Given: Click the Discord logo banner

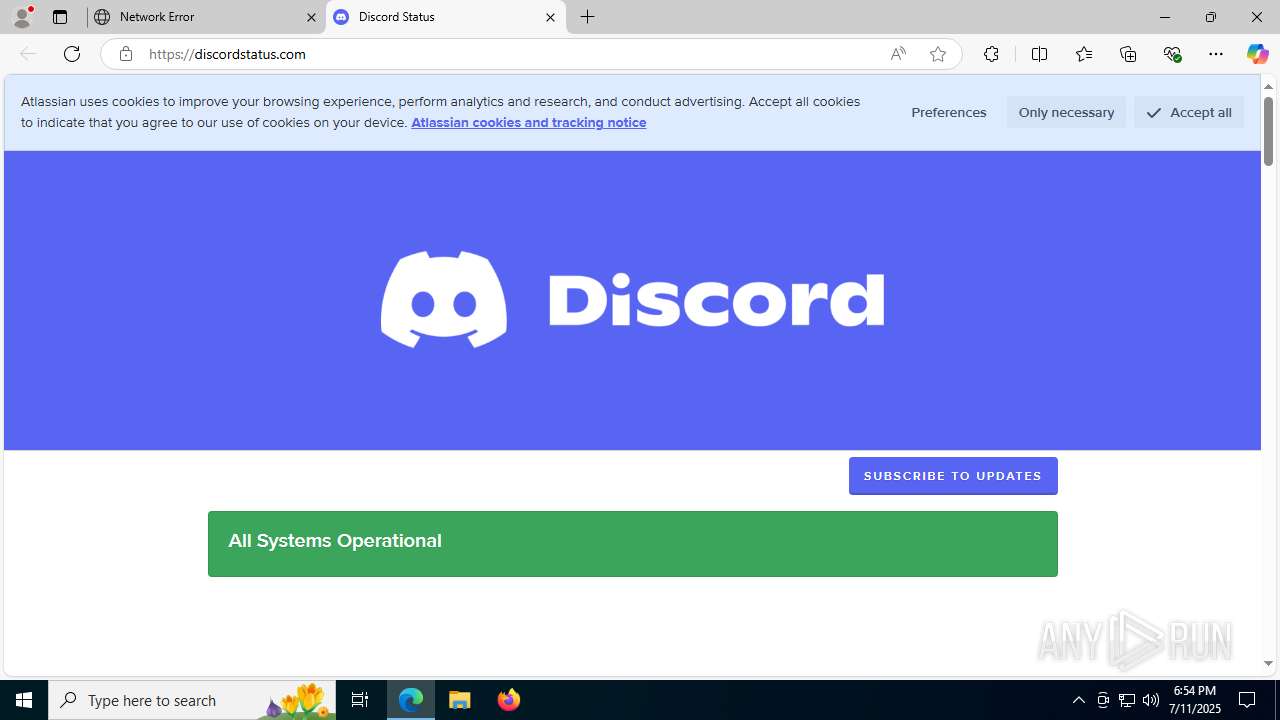Looking at the screenshot, I should 632,299.
